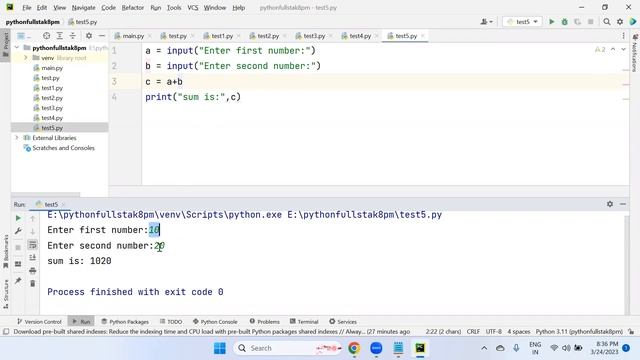
Task: Open Scratches and Consoles node
Action: [x=63, y=148]
